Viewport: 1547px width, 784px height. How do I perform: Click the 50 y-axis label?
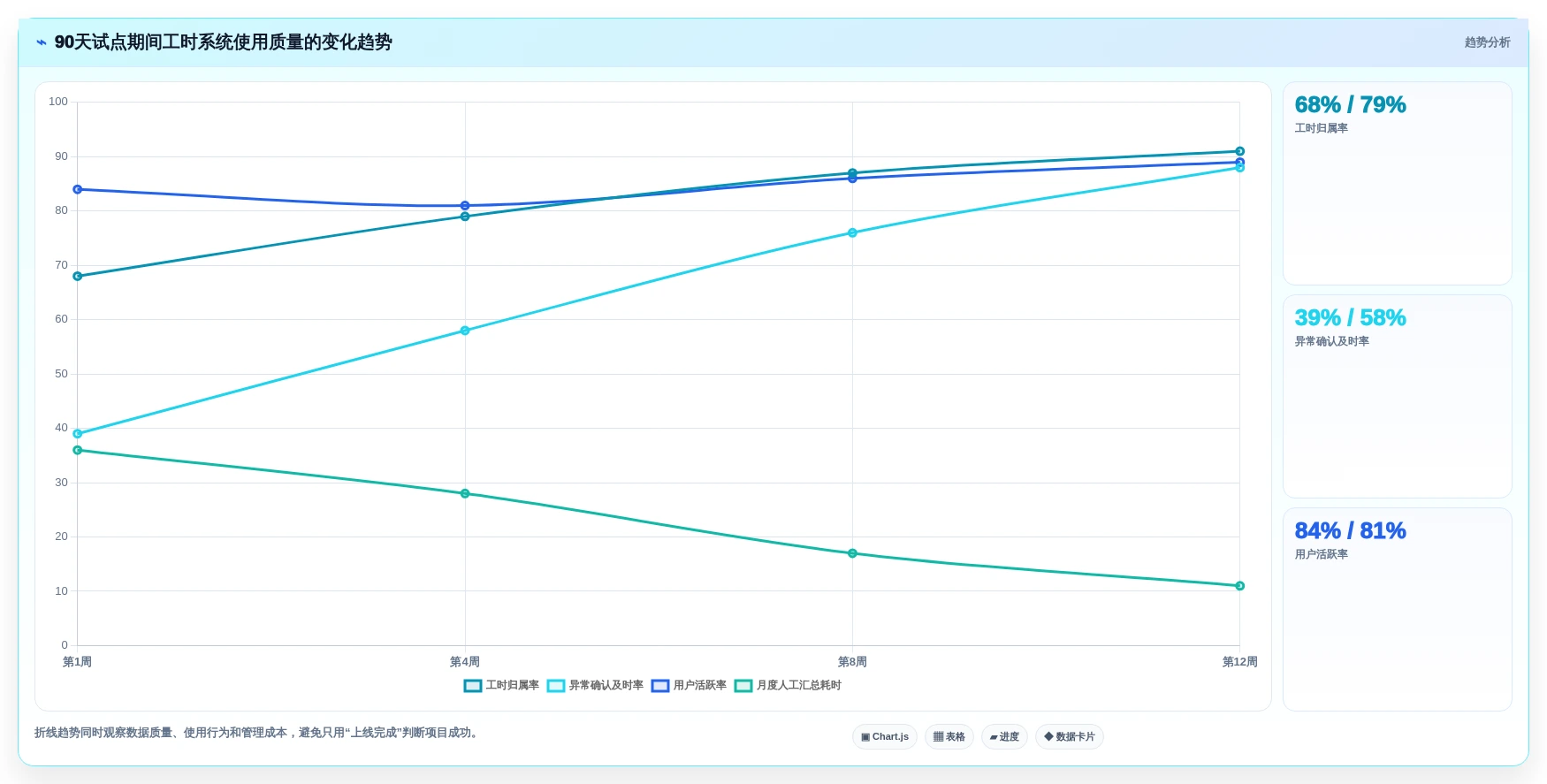(x=61, y=374)
